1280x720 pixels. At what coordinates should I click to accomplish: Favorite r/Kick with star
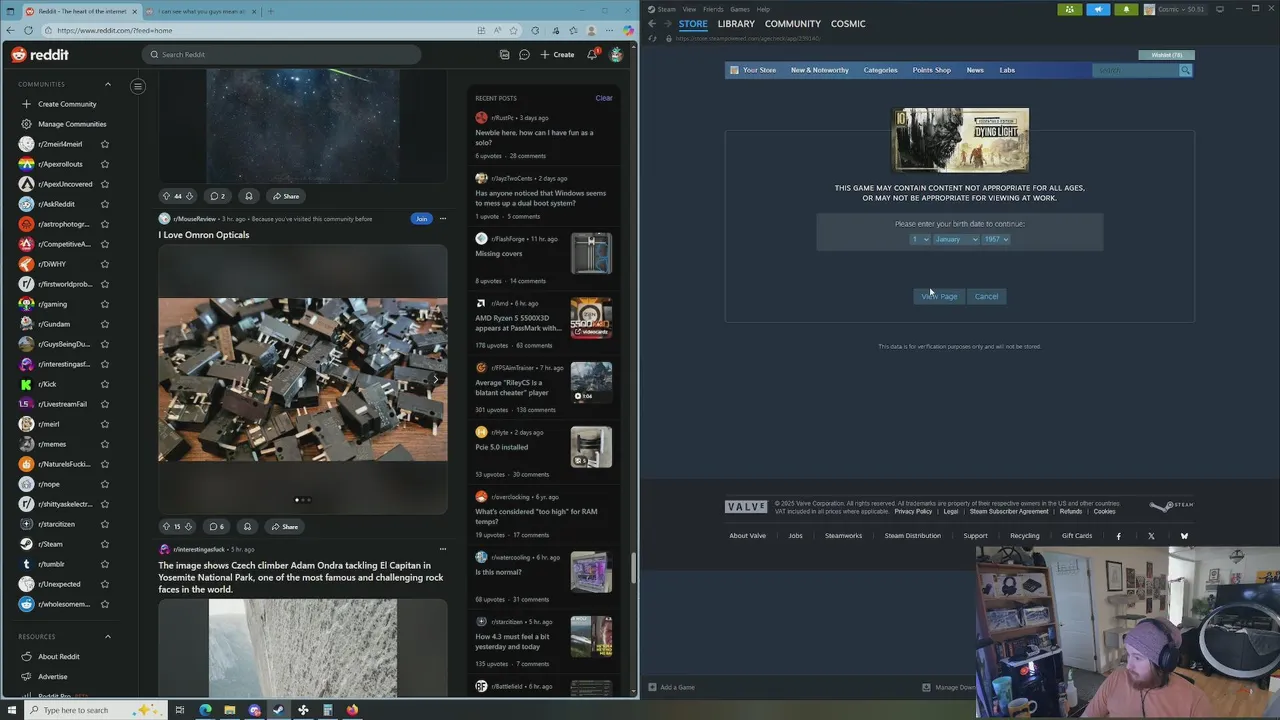(x=105, y=384)
